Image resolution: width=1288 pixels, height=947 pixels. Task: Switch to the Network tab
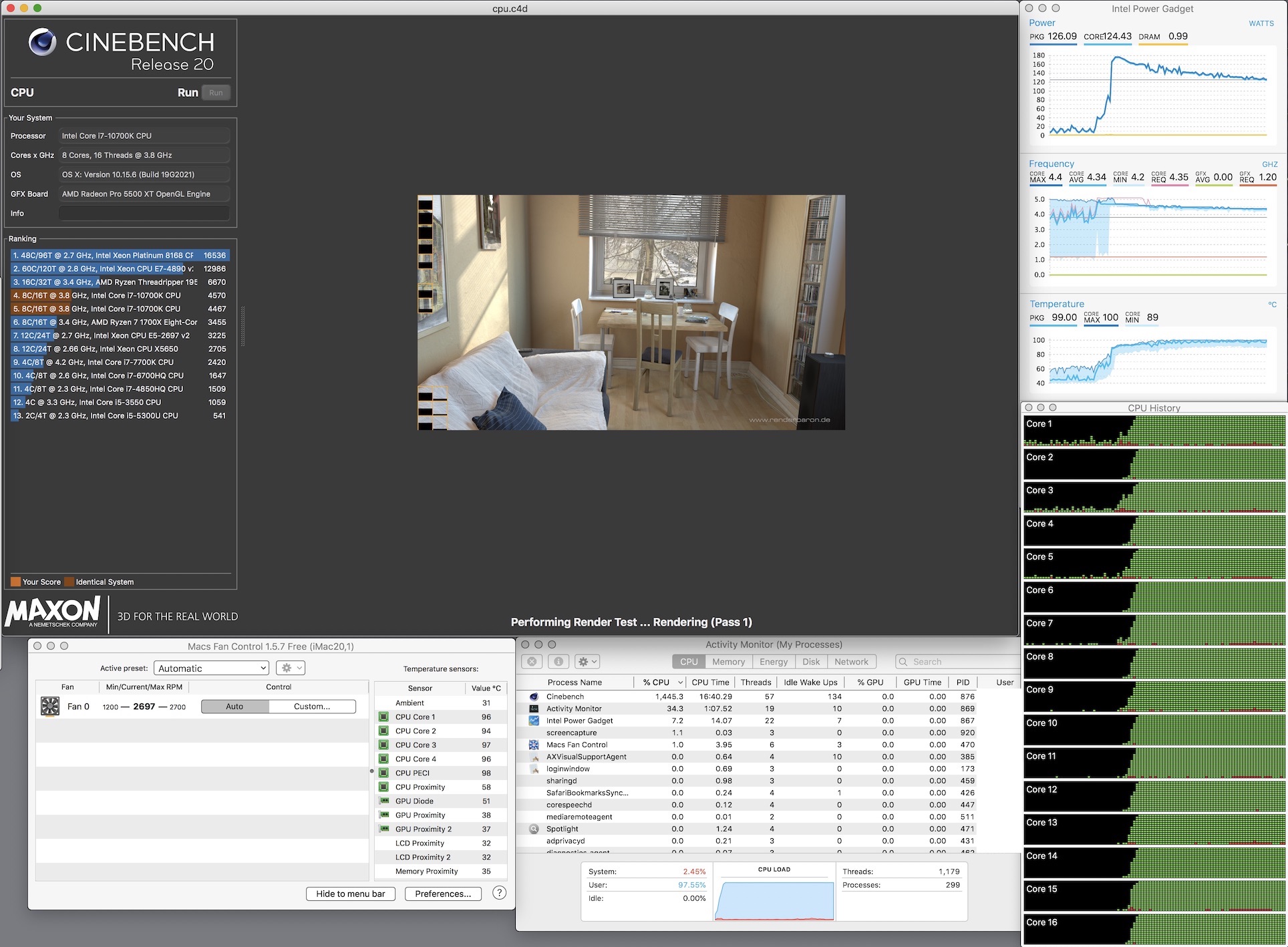point(851,661)
